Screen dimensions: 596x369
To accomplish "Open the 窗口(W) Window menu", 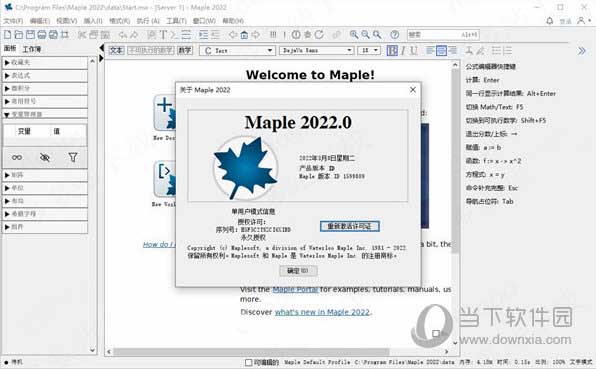I will tap(204, 21).
